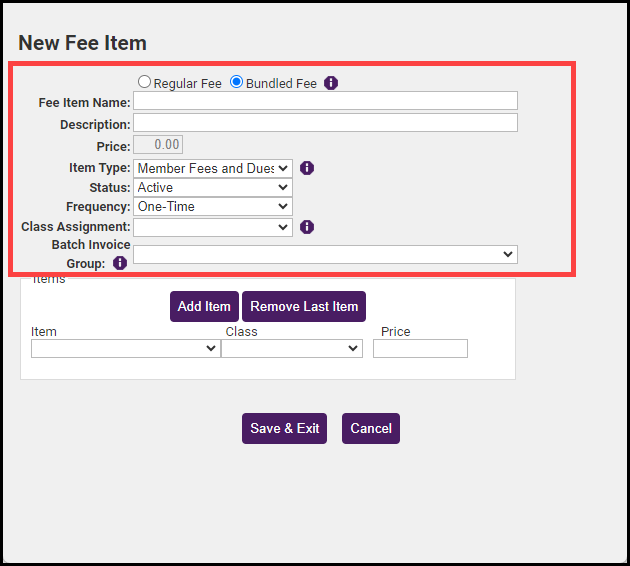Expand the bundled item Class dropdown
Screen dimensions: 630x566
[x=291, y=348]
